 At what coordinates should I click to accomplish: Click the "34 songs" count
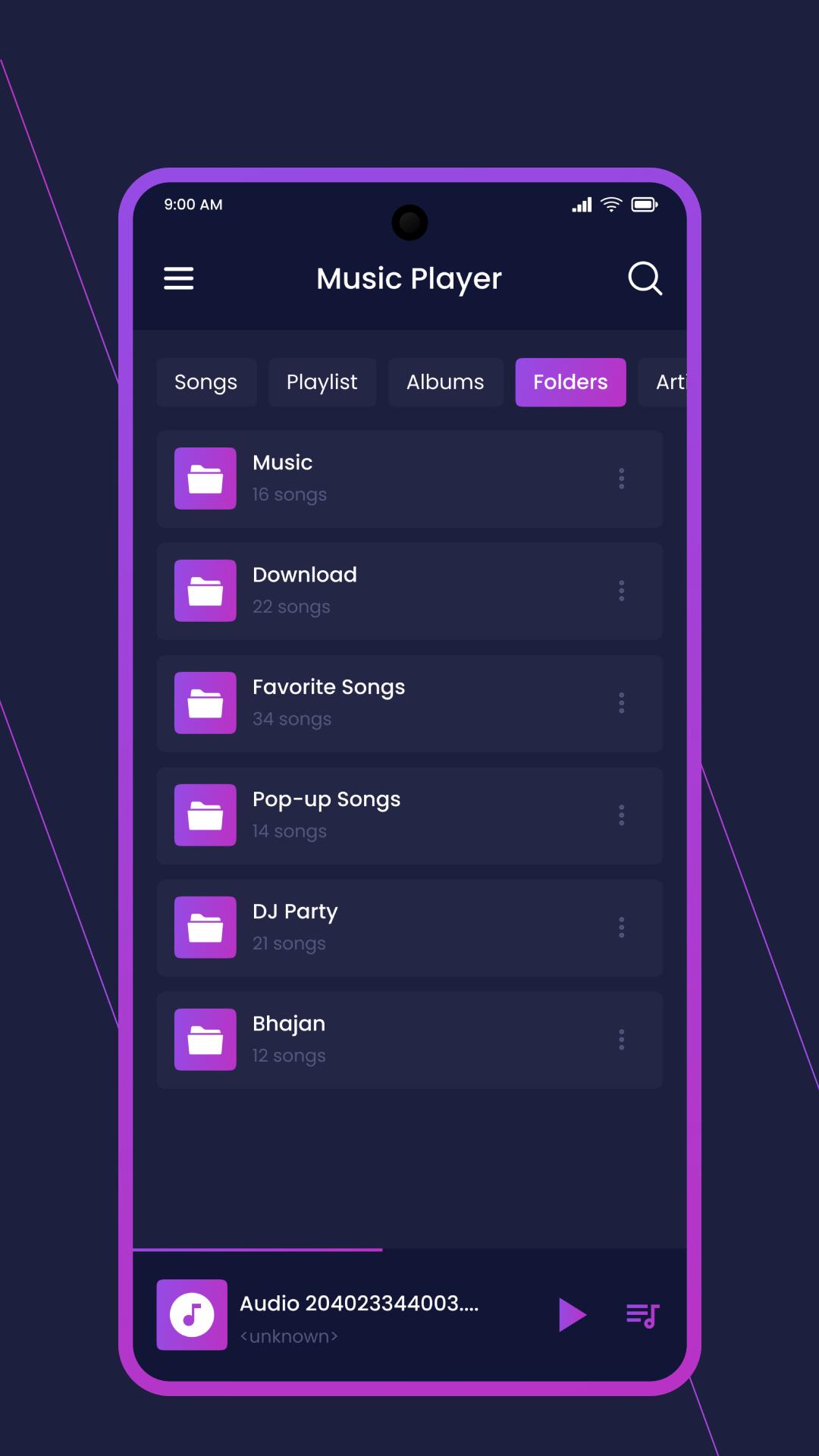tap(292, 720)
